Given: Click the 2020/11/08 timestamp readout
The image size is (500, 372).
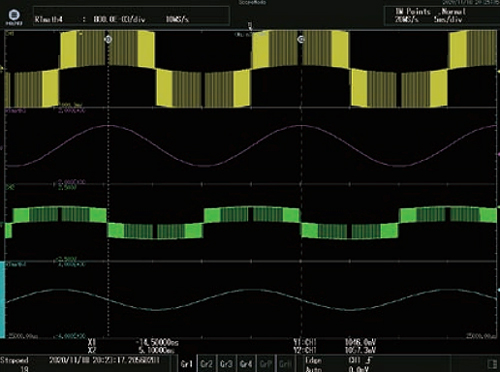Looking at the screenshot, I should pyautogui.click(x=104, y=360).
